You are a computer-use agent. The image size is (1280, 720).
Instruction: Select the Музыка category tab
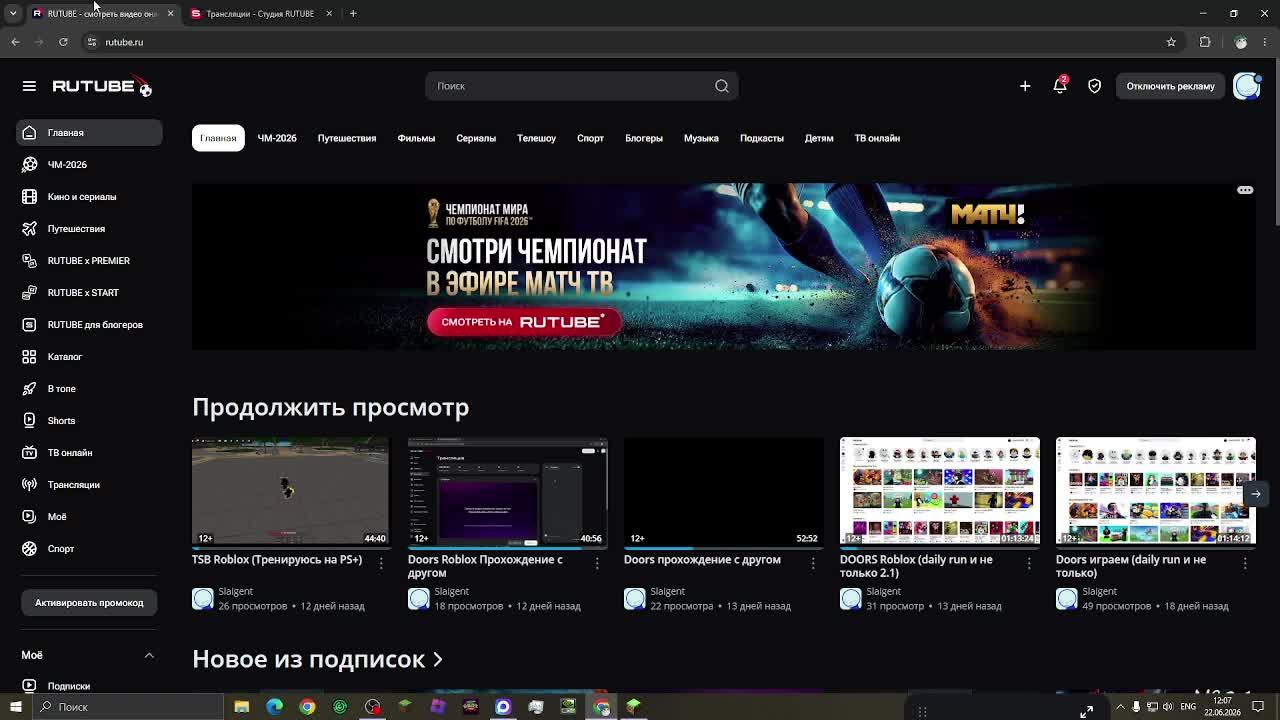pyautogui.click(x=701, y=138)
